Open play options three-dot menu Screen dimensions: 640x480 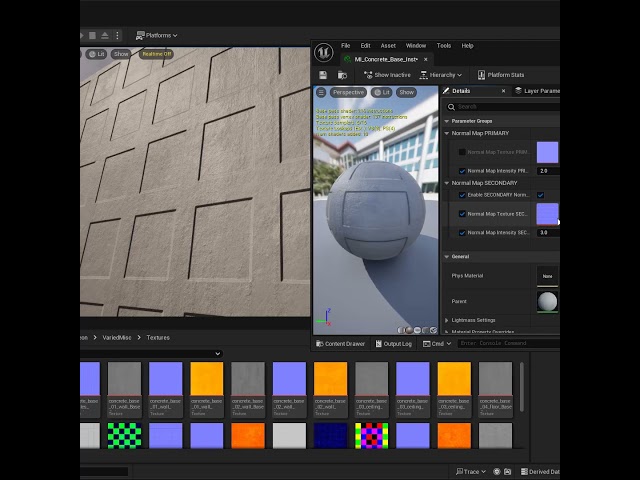(117, 36)
